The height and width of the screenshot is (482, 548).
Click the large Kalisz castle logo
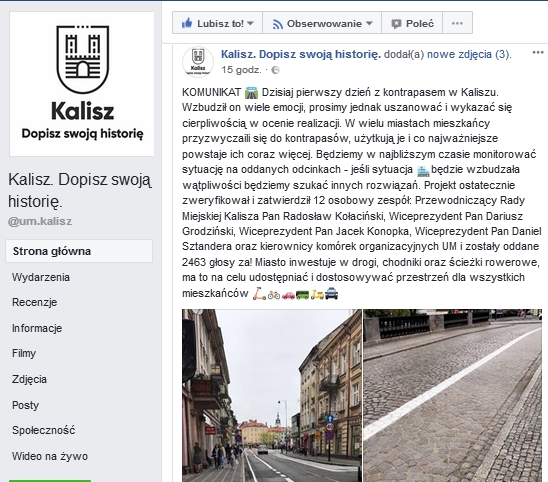[x=83, y=59]
